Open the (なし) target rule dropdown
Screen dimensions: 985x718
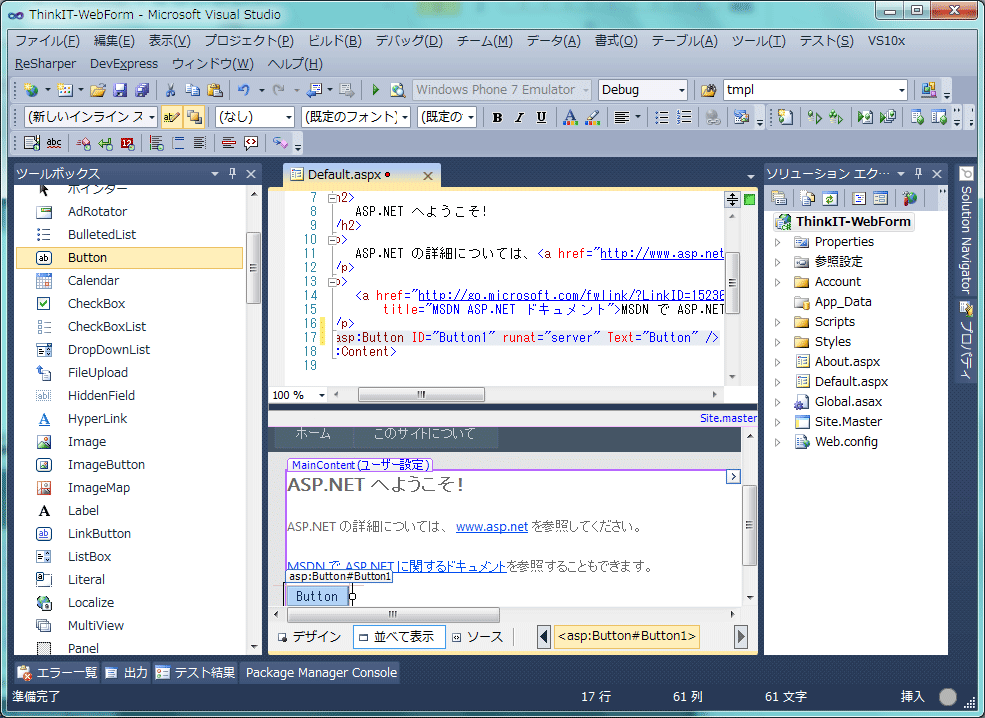click(288, 117)
